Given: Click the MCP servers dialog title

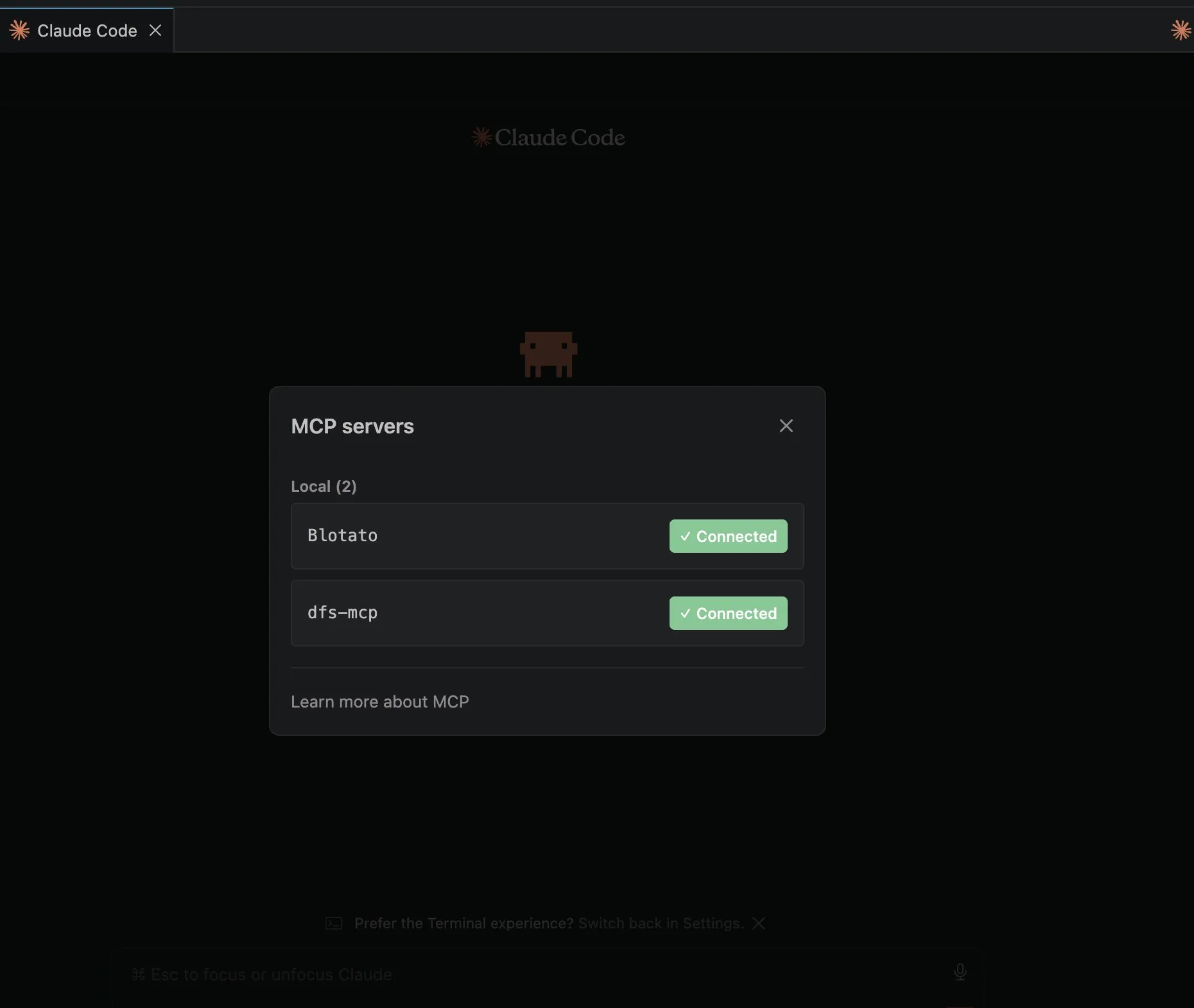Looking at the screenshot, I should pyautogui.click(x=352, y=426).
